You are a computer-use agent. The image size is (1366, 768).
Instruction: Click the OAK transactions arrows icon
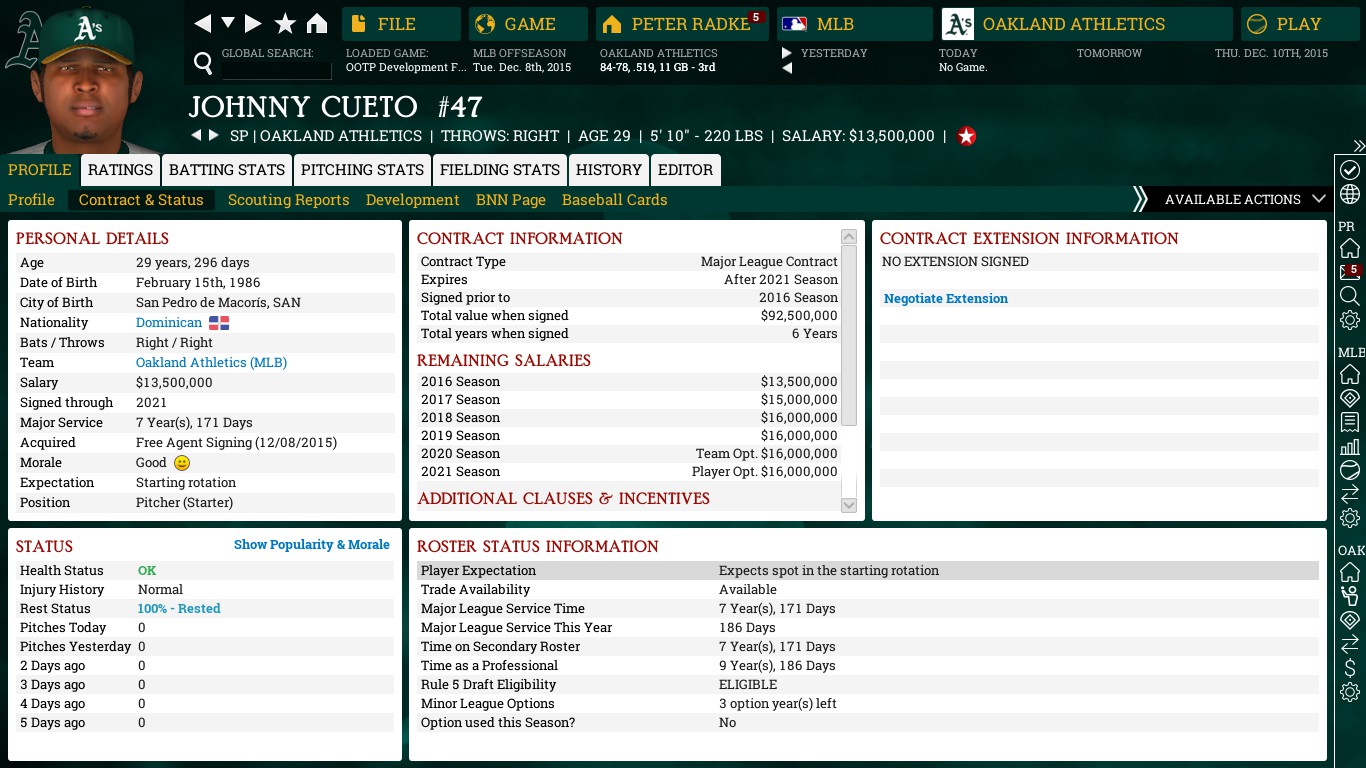pyautogui.click(x=1349, y=644)
